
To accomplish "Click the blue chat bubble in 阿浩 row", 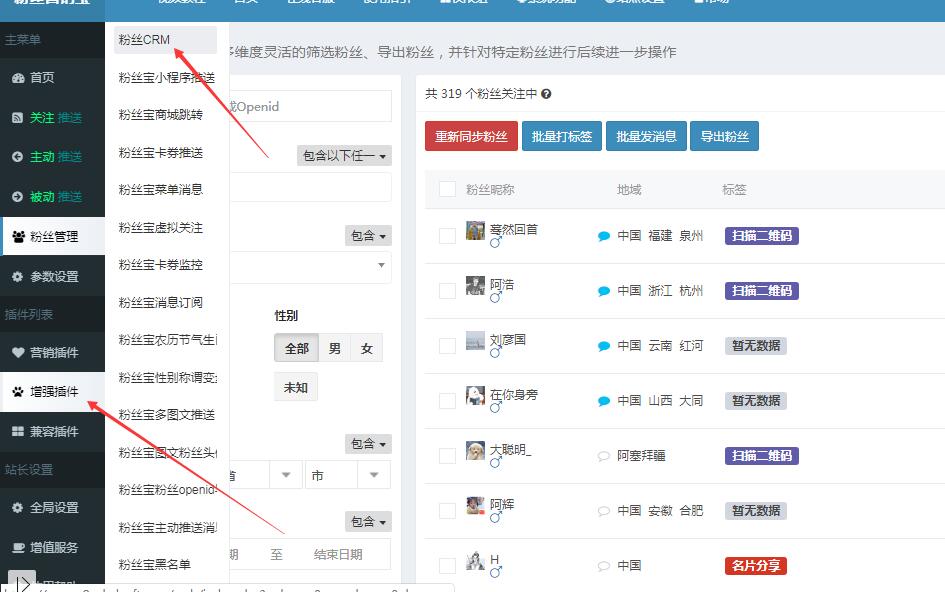I will pos(603,291).
